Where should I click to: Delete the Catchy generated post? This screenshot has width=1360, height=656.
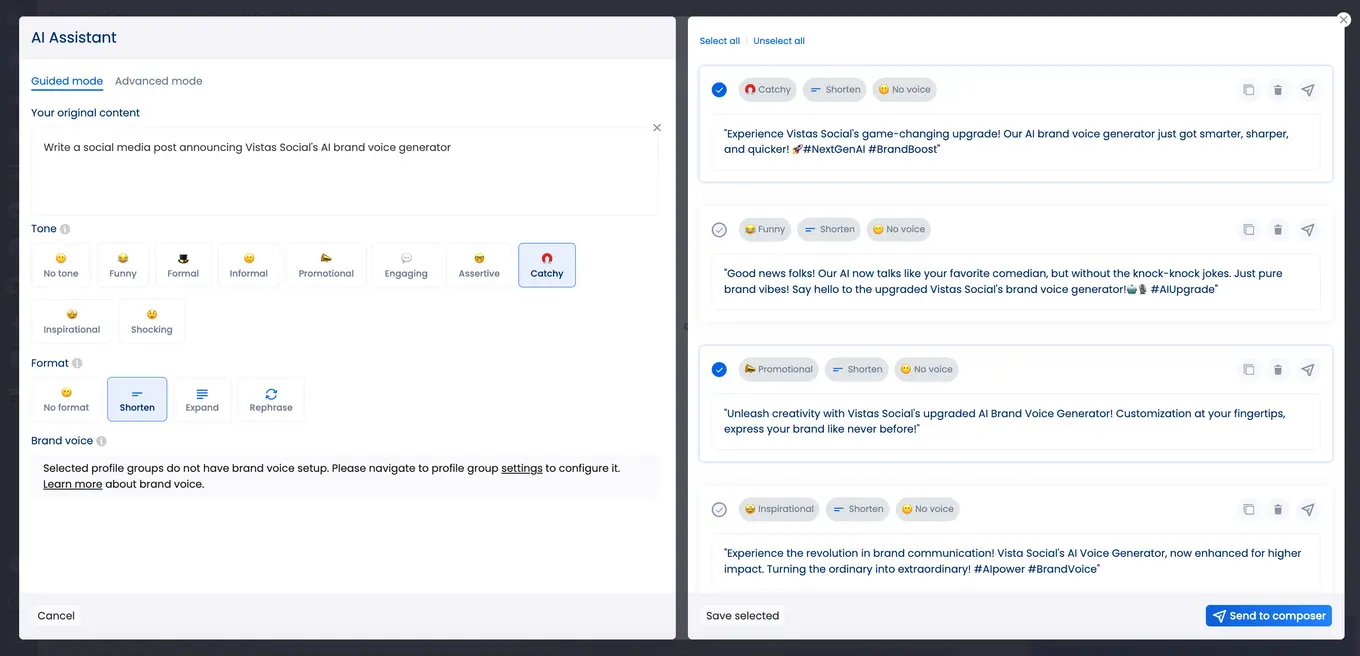[x=1278, y=90]
